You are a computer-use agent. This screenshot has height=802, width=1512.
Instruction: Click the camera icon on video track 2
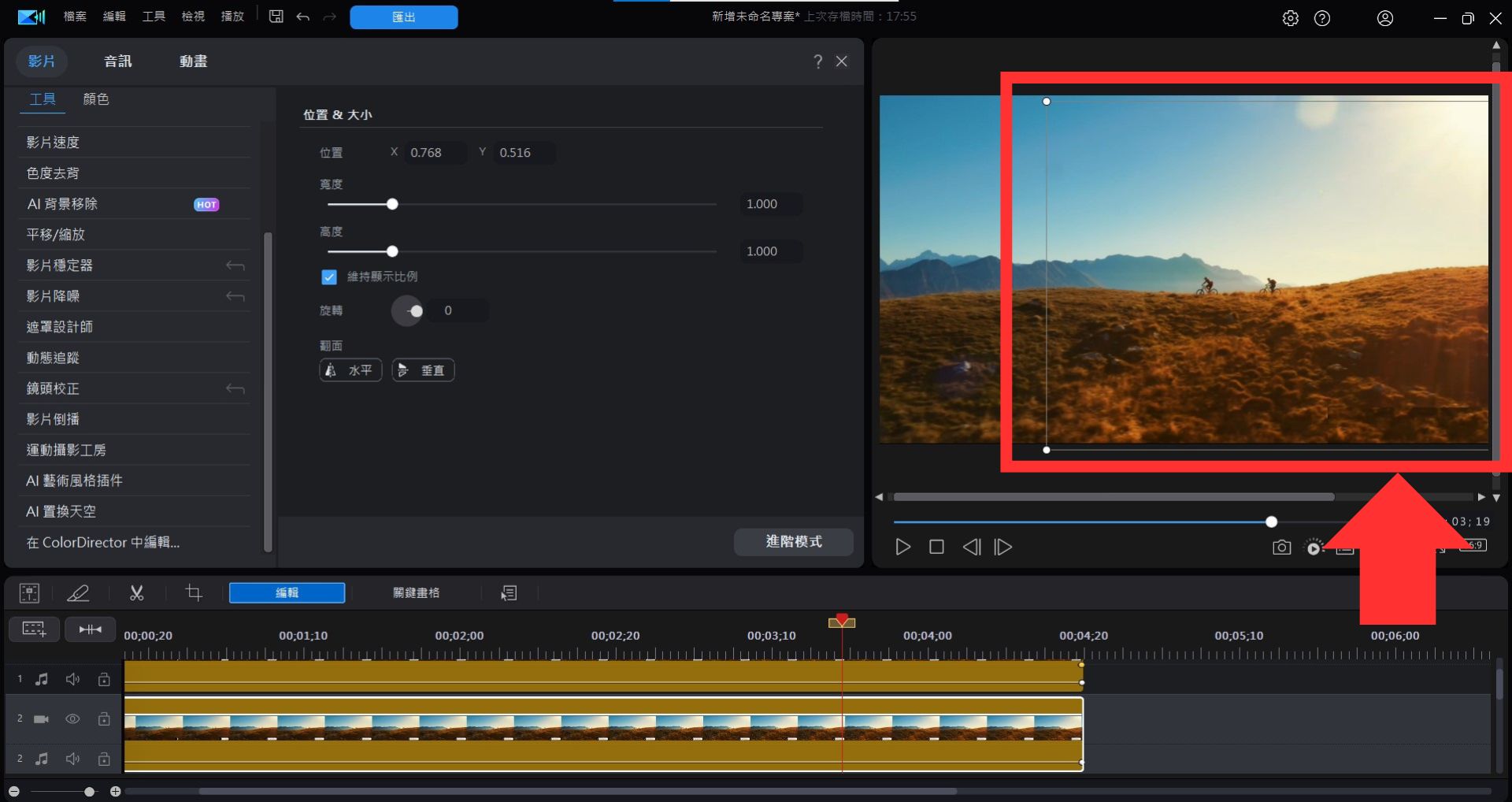click(42, 719)
